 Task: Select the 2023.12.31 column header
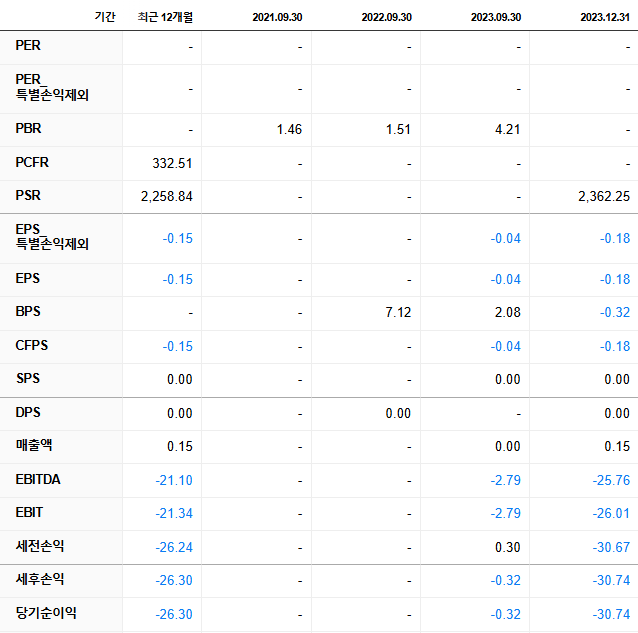pyautogui.click(x=605, y=17)
